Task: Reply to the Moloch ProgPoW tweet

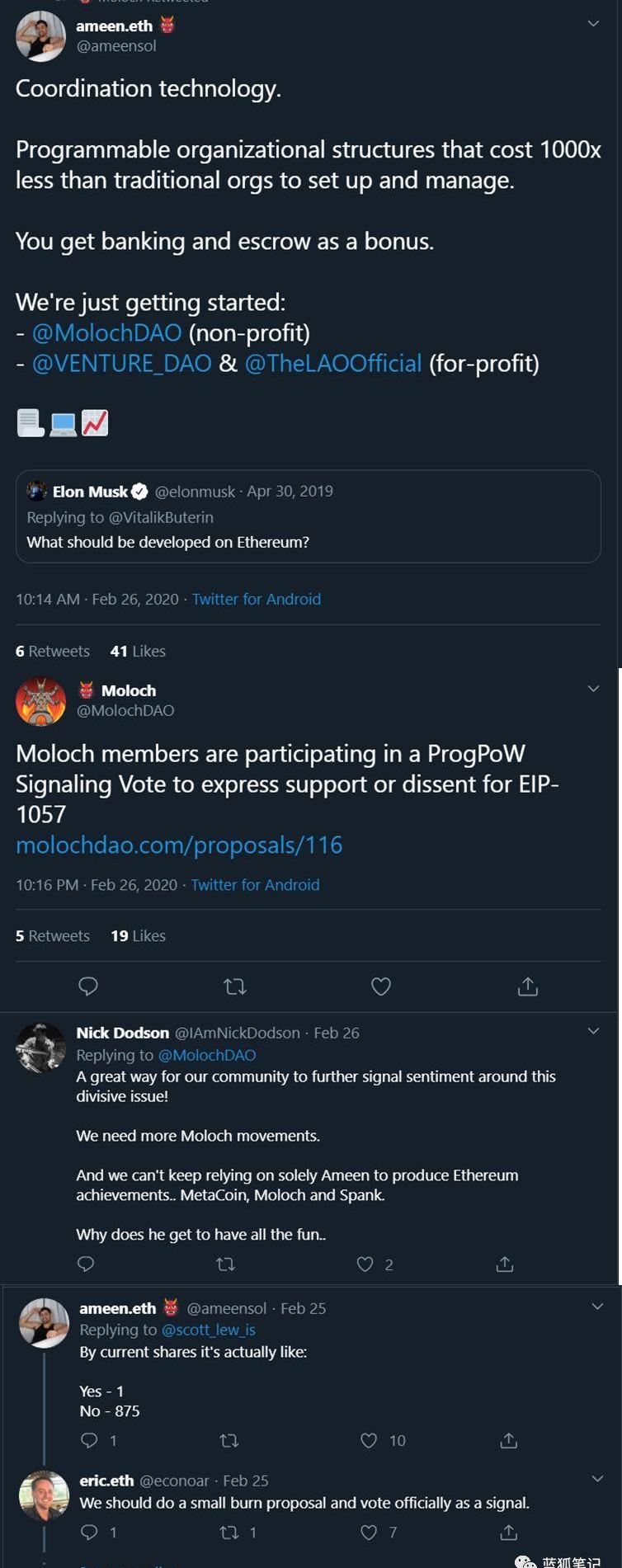Action: (88, 986)
